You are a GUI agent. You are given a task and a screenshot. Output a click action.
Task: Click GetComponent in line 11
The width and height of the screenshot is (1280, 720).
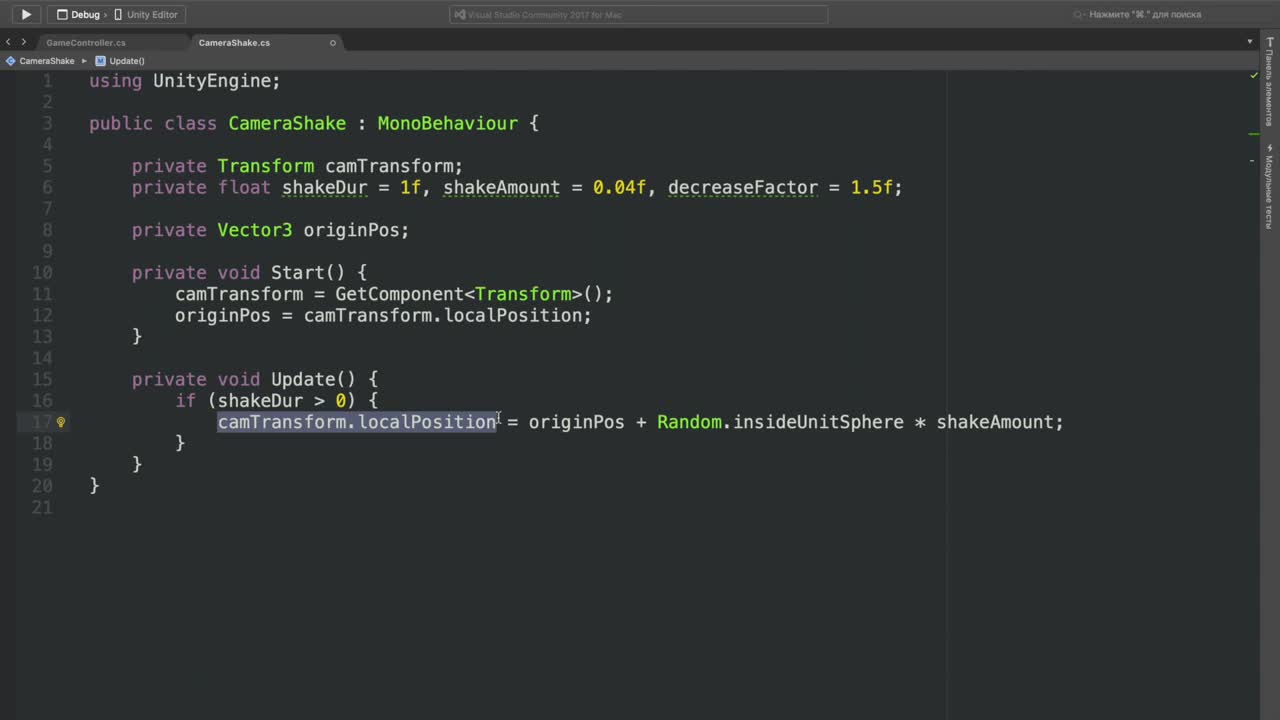pyautogui.click(x=399, y=294)
